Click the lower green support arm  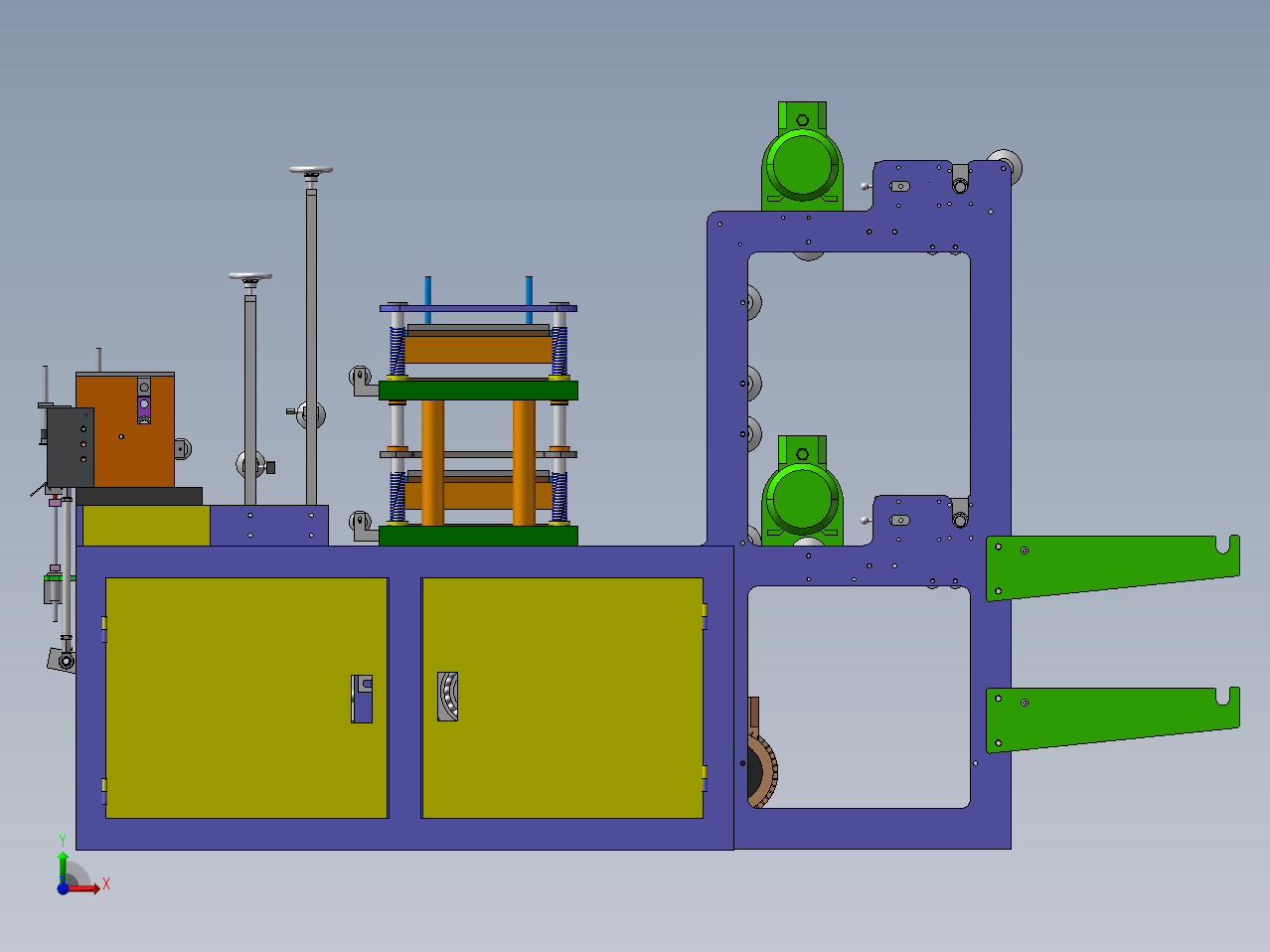[x=1112, y=719]
